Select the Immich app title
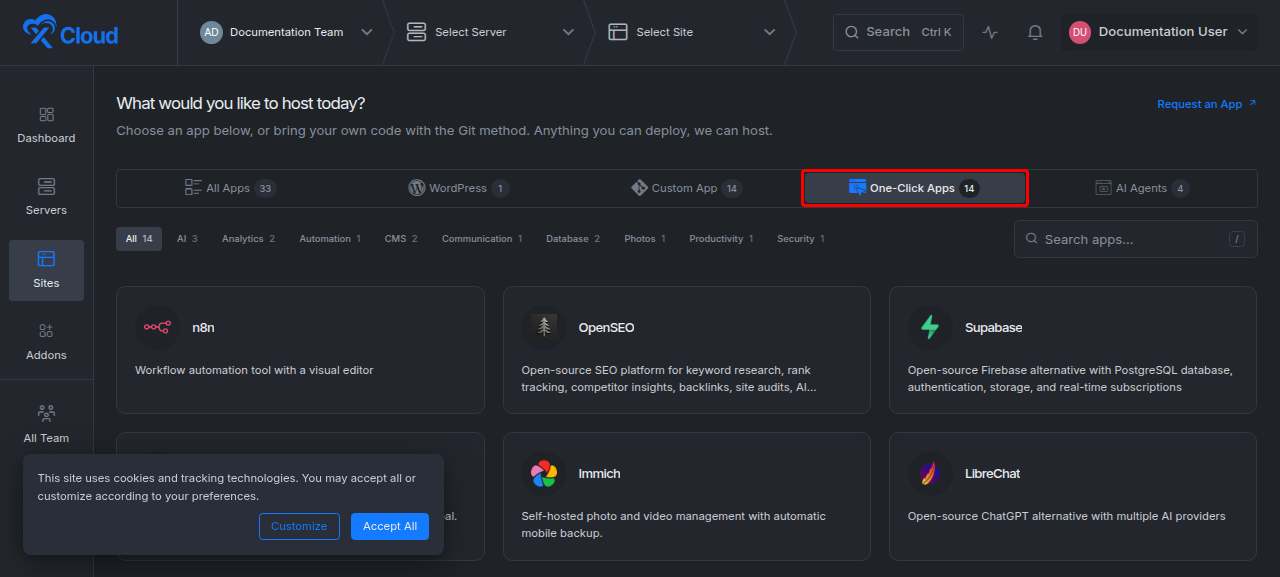 pyautogui.click(x=599, y=473)
